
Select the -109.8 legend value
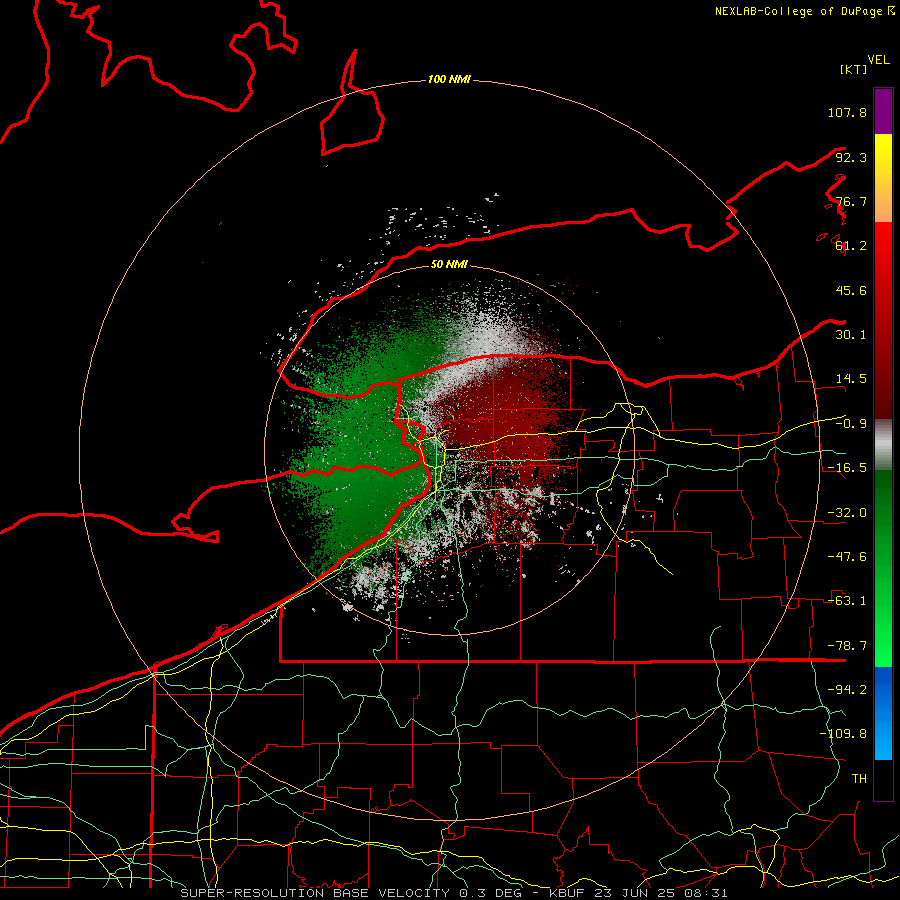(843, 734)
